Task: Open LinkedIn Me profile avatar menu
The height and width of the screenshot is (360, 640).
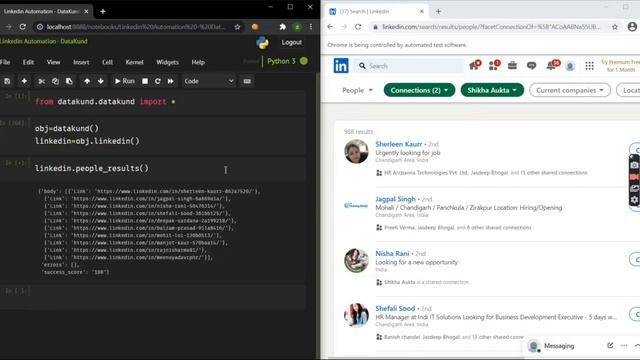Action: [x=570, y=66]
